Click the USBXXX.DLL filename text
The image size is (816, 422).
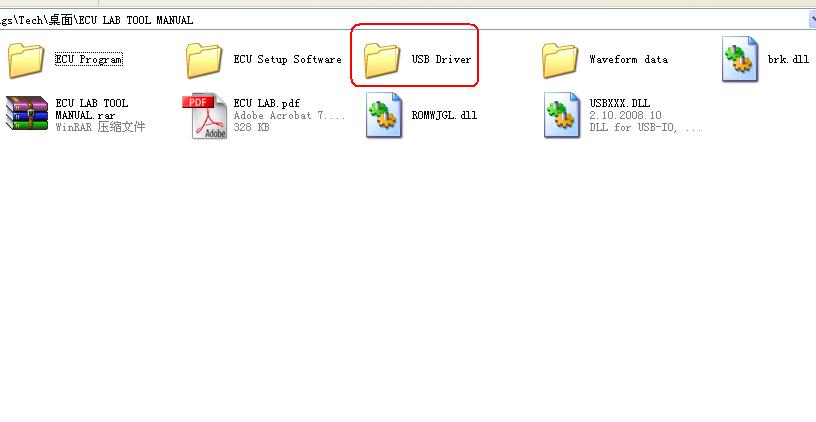[620, 103]
